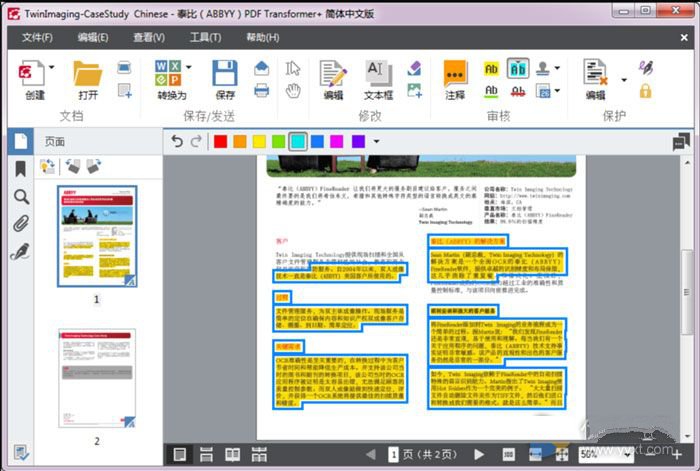Switch to single page view mode
The width and height of the screenshot is (700, 471).
click(x=179, y=455)
